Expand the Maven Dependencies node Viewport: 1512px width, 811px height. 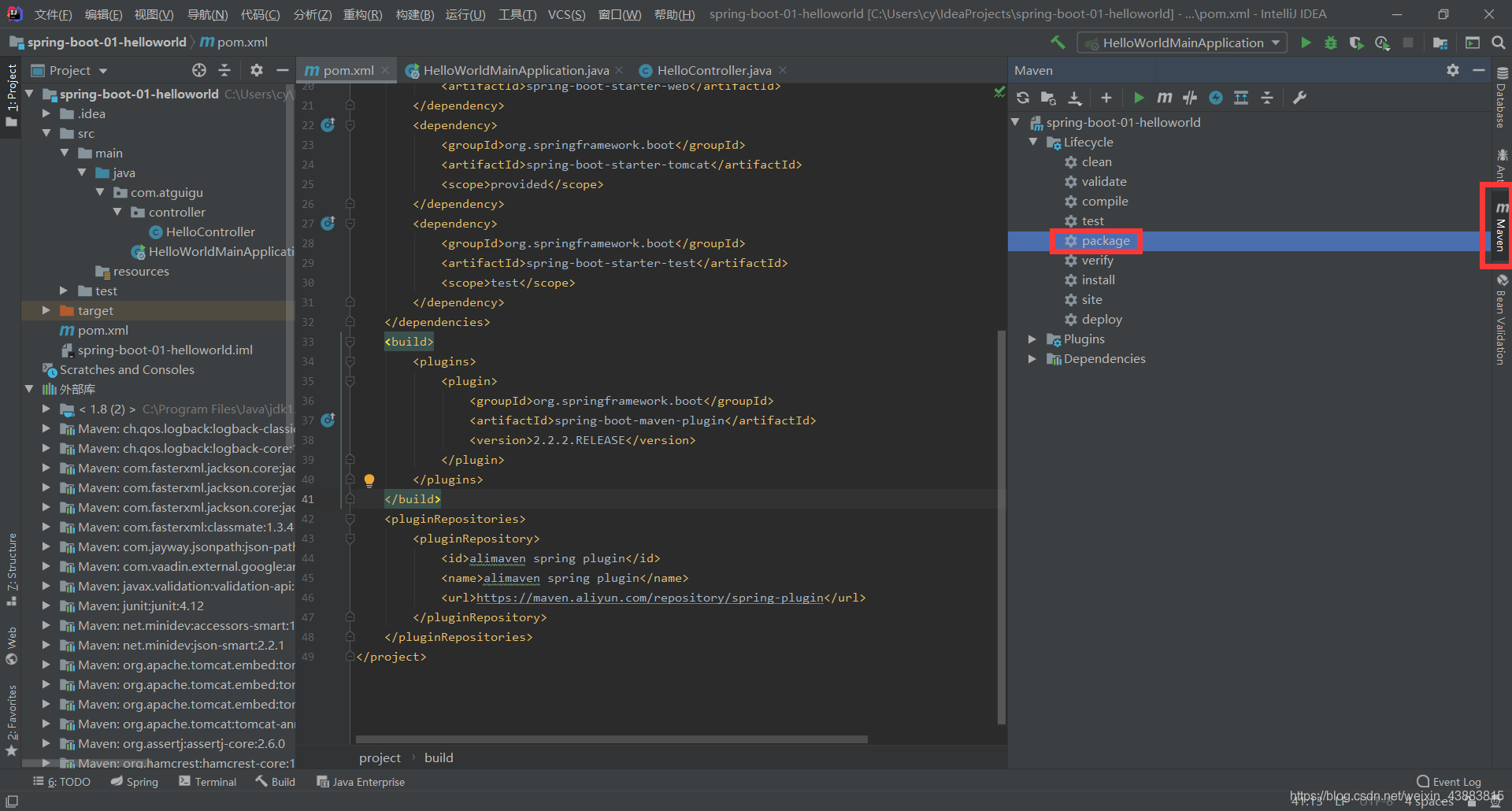click(1033, 358)
